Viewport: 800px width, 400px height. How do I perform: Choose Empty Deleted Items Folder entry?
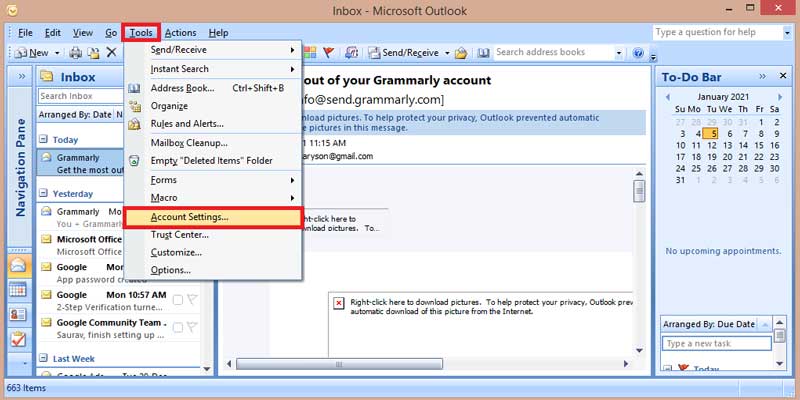pyautogui.click(x=213, y=161)
